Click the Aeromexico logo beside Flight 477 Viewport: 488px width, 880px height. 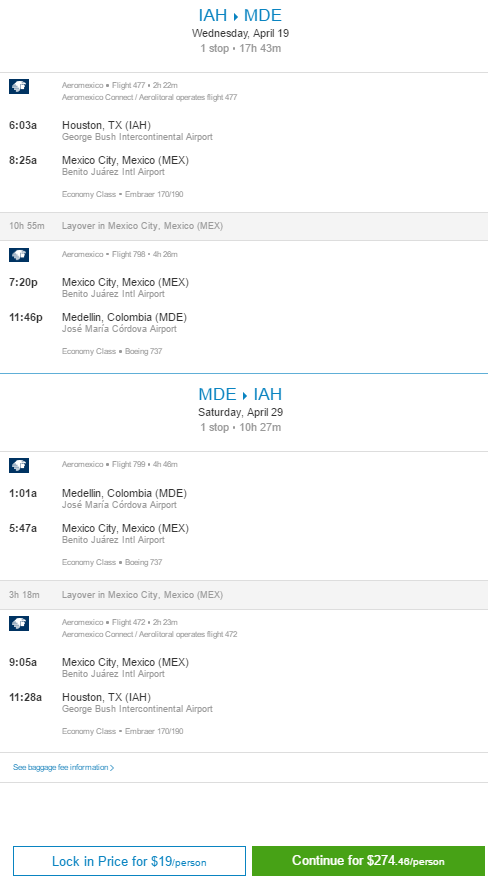pyautogui.click(x=19, y=86)
